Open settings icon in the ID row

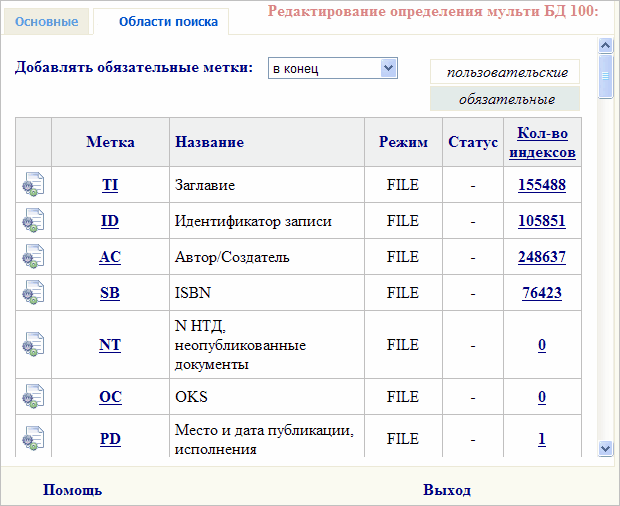(33, 220)
